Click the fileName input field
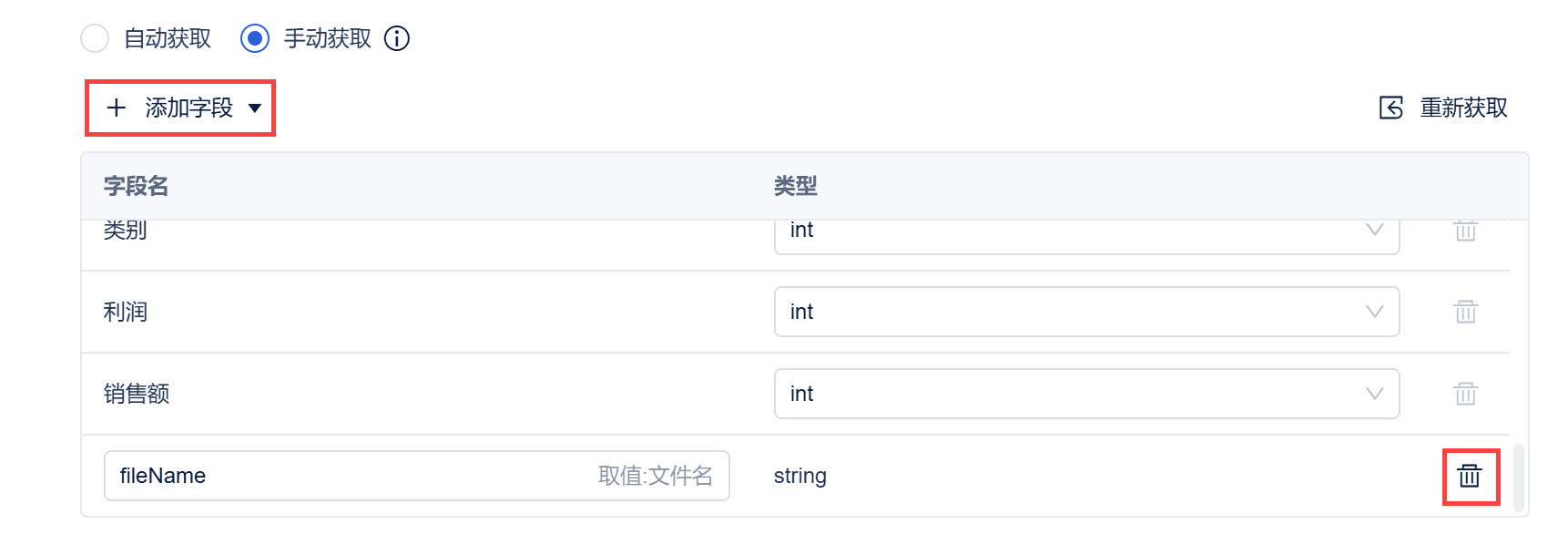The image size is (1568, 545). [x=417, y=476]
